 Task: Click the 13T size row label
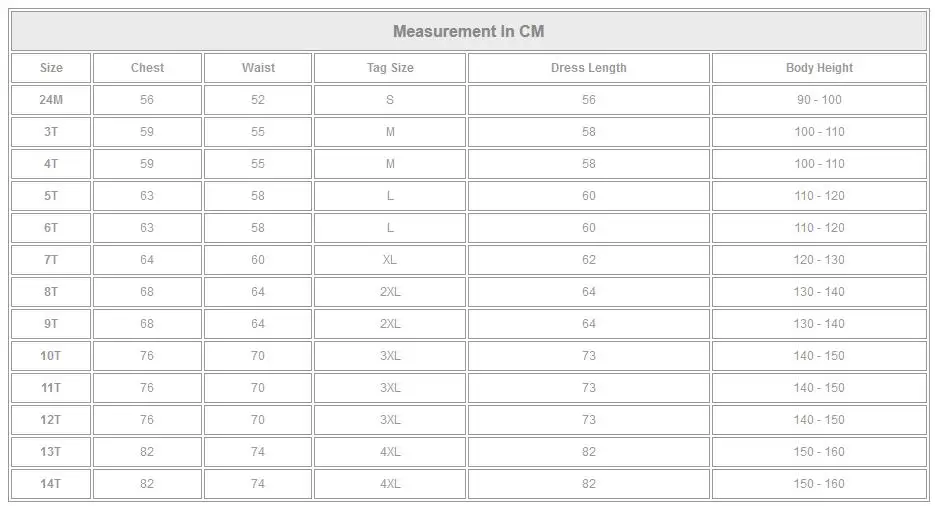pos(51,452)
